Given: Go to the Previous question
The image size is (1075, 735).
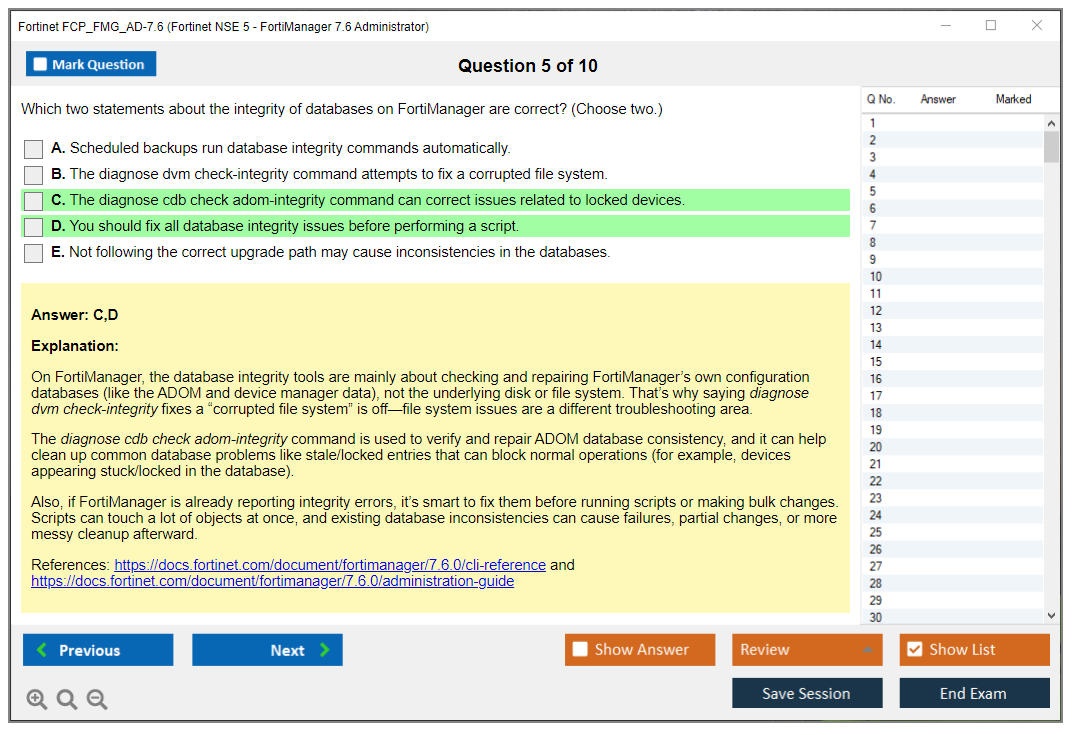Looking at the screenshot, I should [97, 649].
